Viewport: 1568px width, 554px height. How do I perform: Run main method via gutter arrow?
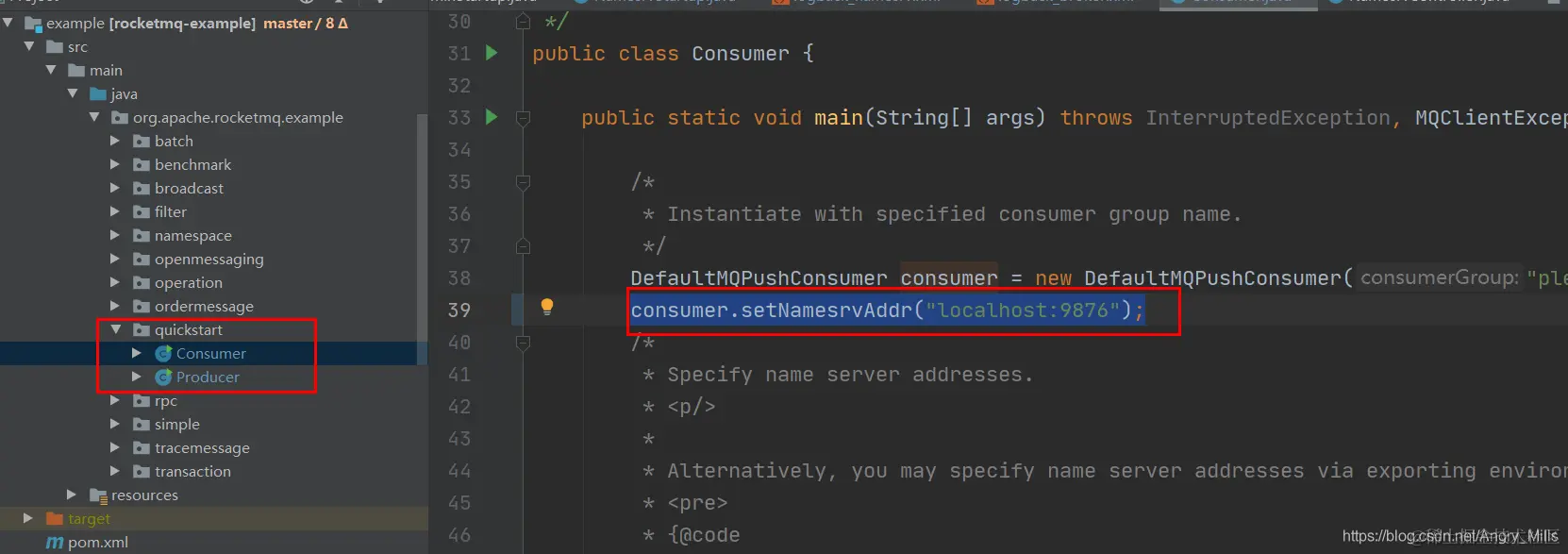pos(492,117)
